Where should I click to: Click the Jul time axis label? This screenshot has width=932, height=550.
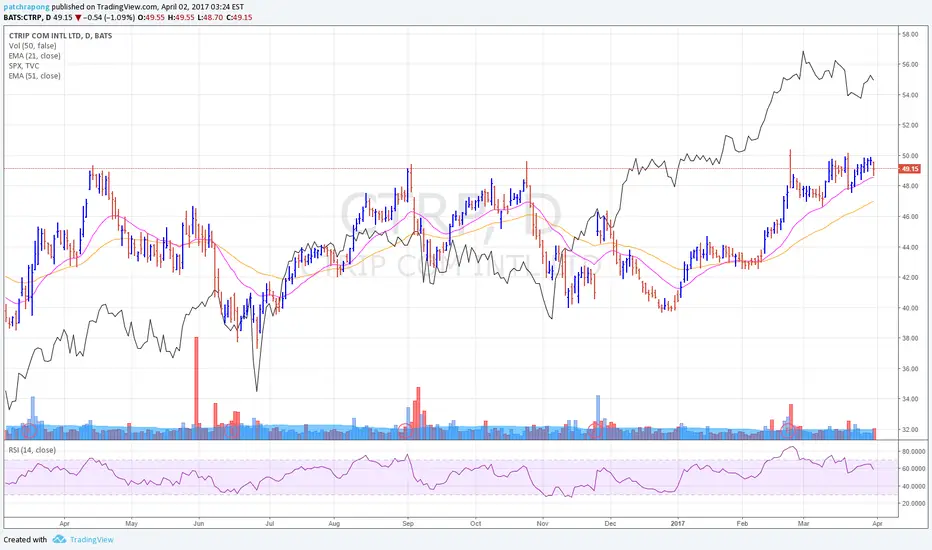pos(269,524)
